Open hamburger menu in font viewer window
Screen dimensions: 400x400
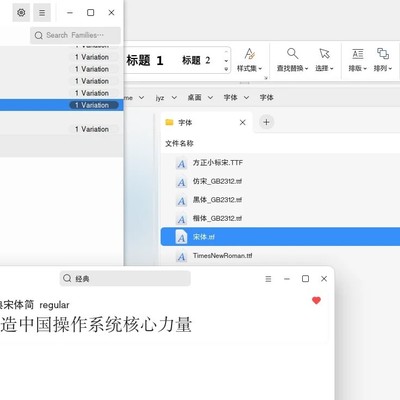coord(268,279)
